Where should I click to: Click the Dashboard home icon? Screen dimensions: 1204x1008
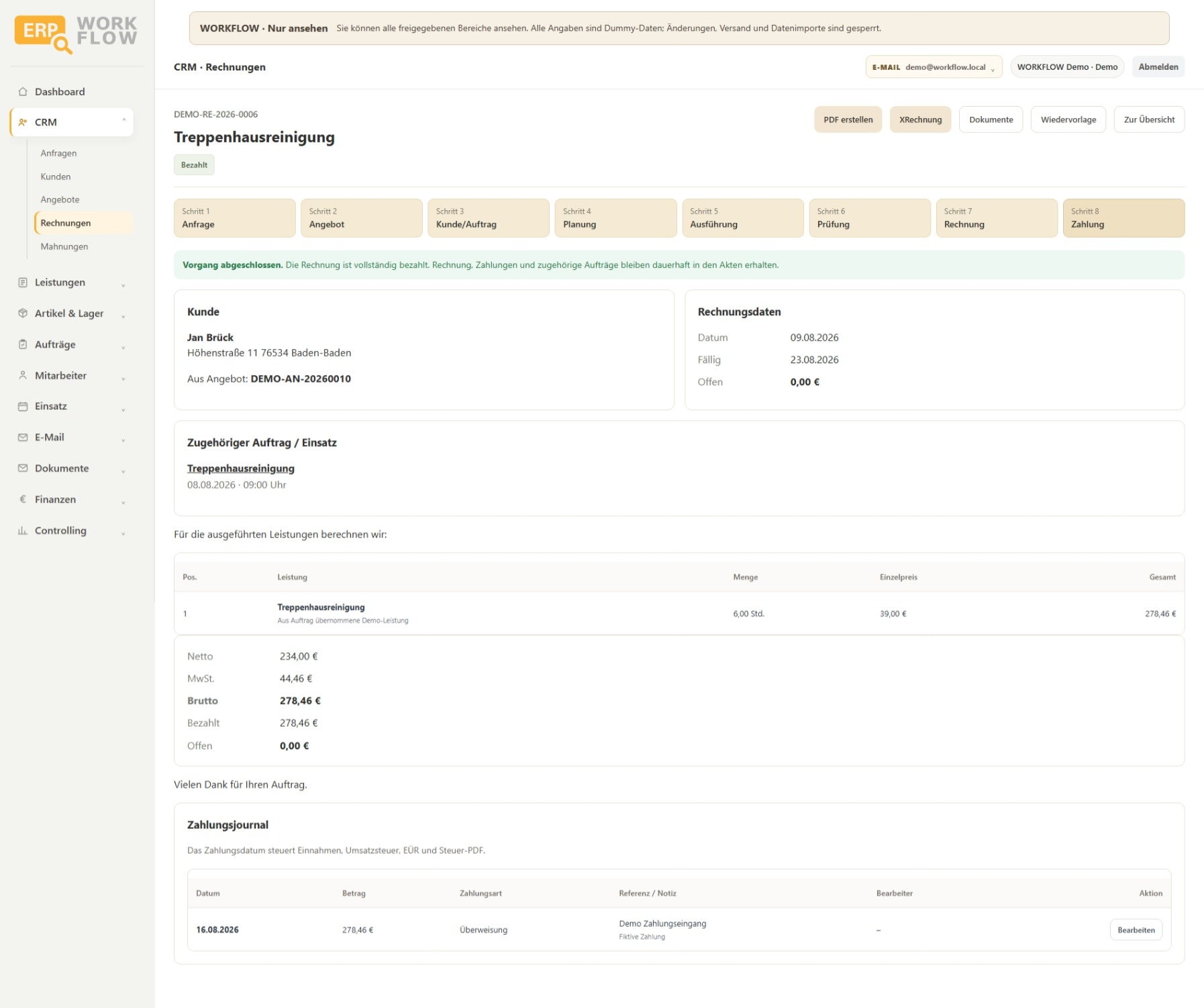pyautogui.click(x=23, y=92)
